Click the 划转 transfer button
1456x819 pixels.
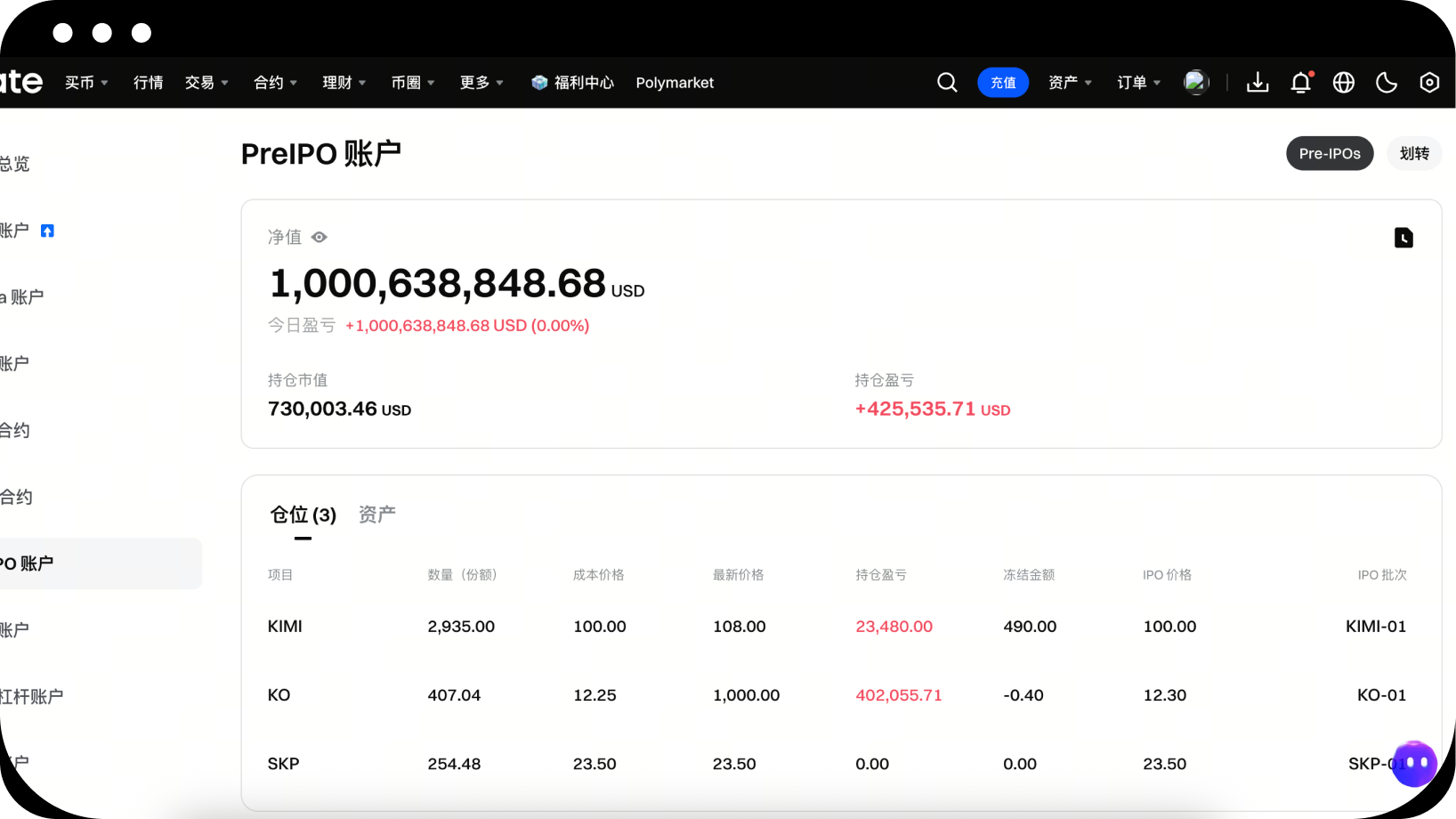[x=1414, y=154]
